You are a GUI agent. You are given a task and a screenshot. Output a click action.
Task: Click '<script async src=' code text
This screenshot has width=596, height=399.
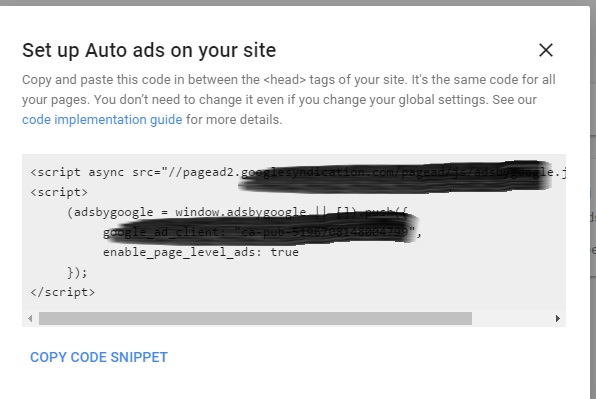click(x=96, y=172)
